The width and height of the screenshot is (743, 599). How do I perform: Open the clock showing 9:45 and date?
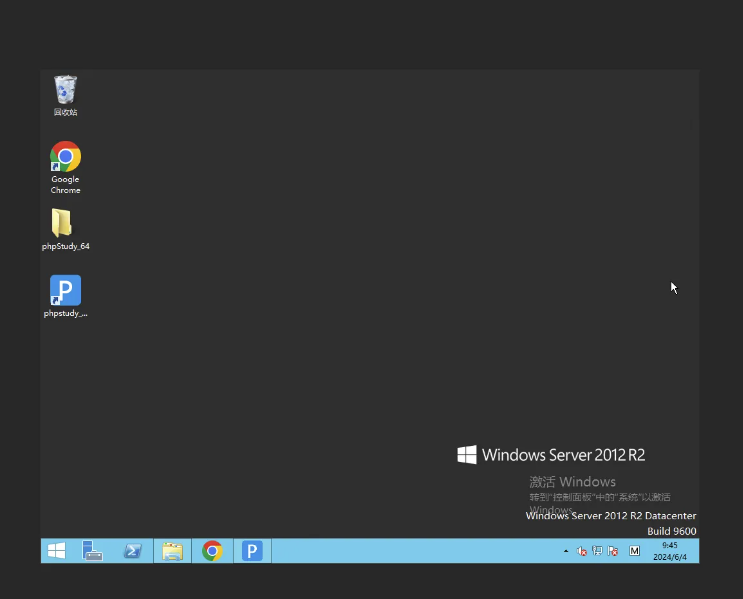click(669, 551)
